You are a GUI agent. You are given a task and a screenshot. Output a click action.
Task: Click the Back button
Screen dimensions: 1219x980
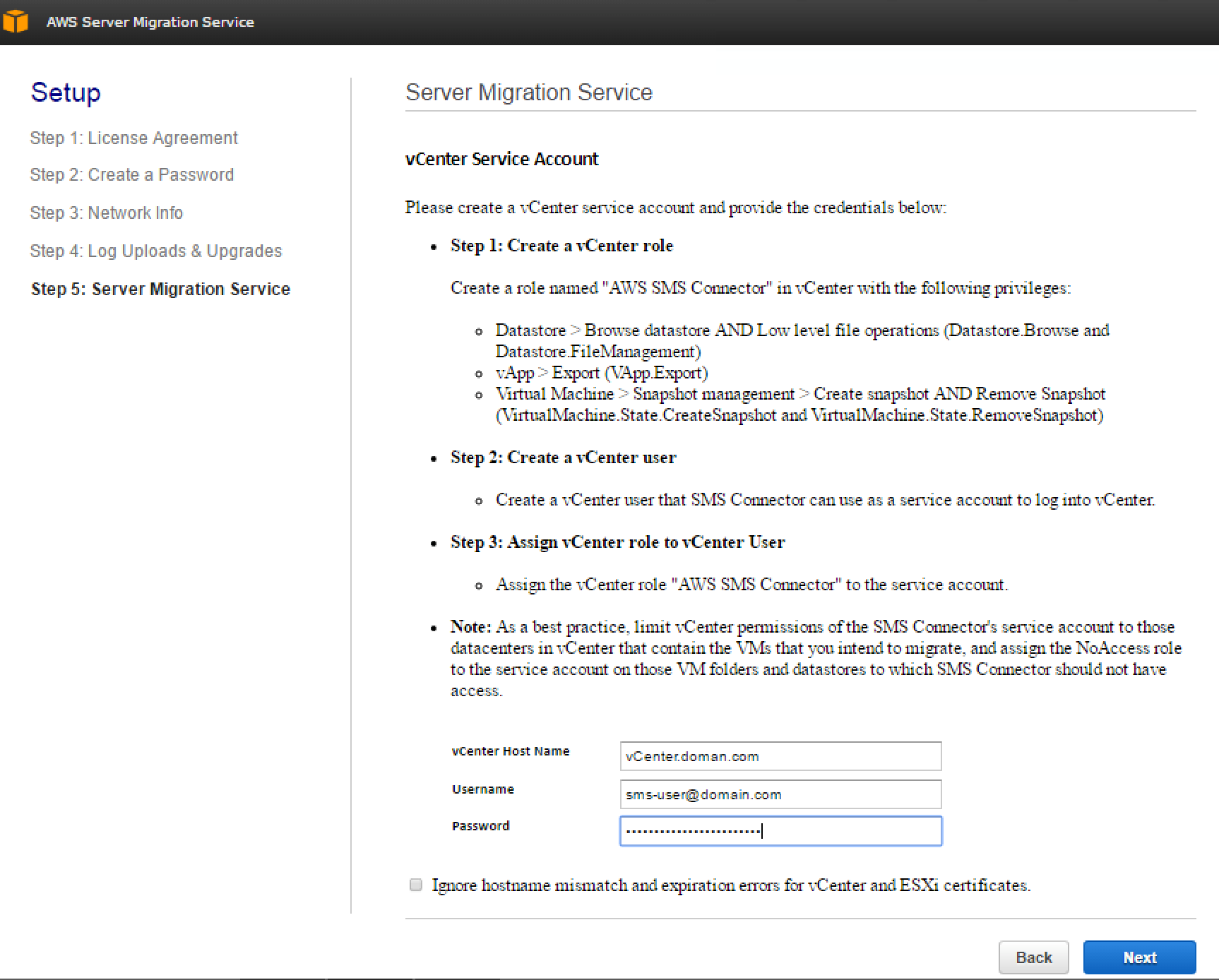pyautogui.click(x=1034, y=957)
